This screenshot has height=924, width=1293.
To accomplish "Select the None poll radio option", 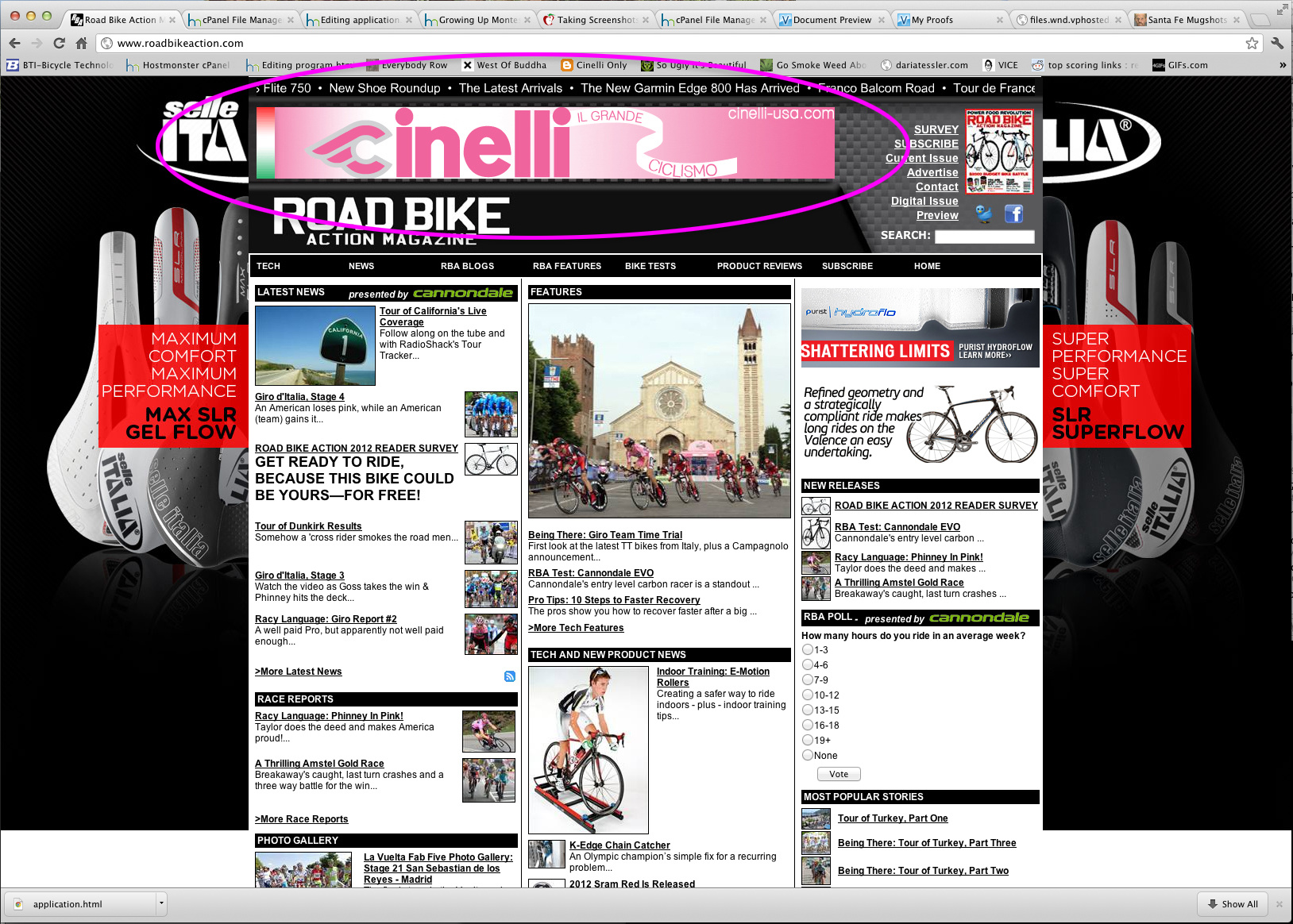I will coord(808,755).
